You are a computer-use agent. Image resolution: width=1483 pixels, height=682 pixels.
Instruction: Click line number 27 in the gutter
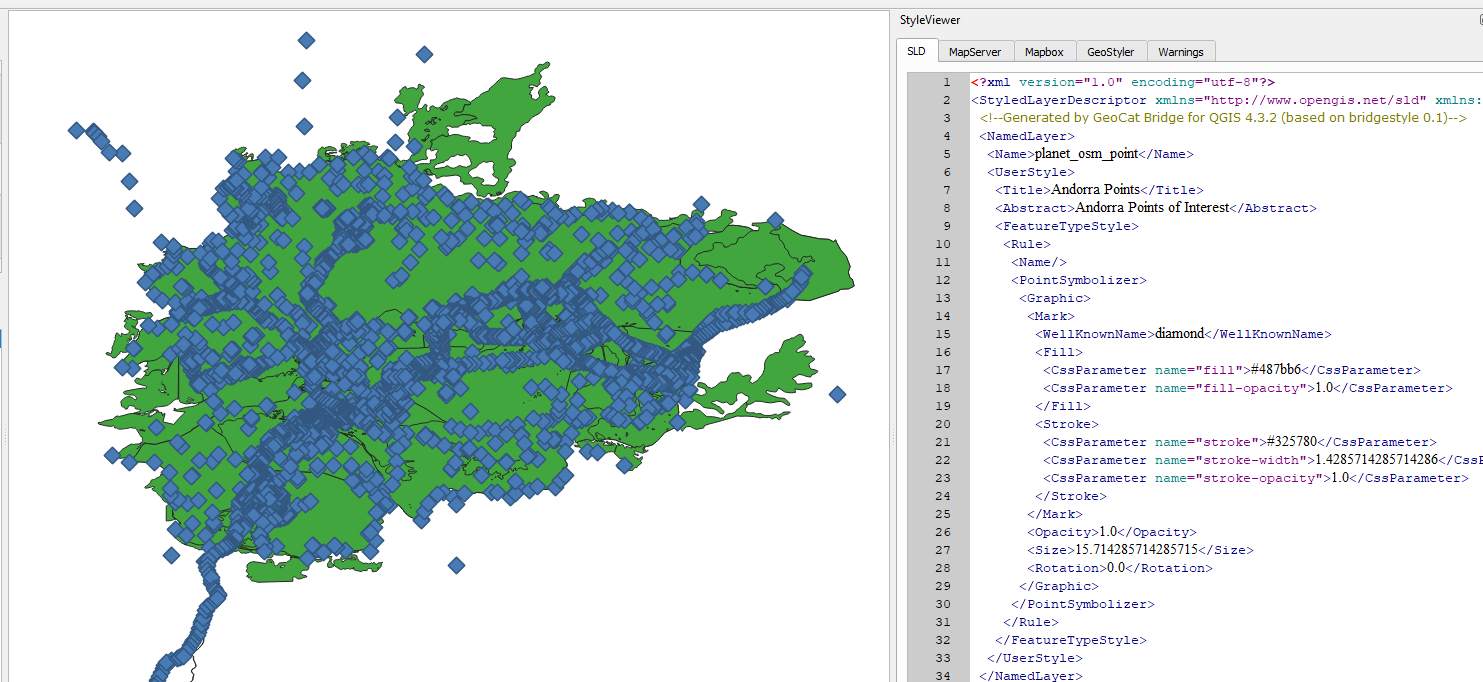944,550
